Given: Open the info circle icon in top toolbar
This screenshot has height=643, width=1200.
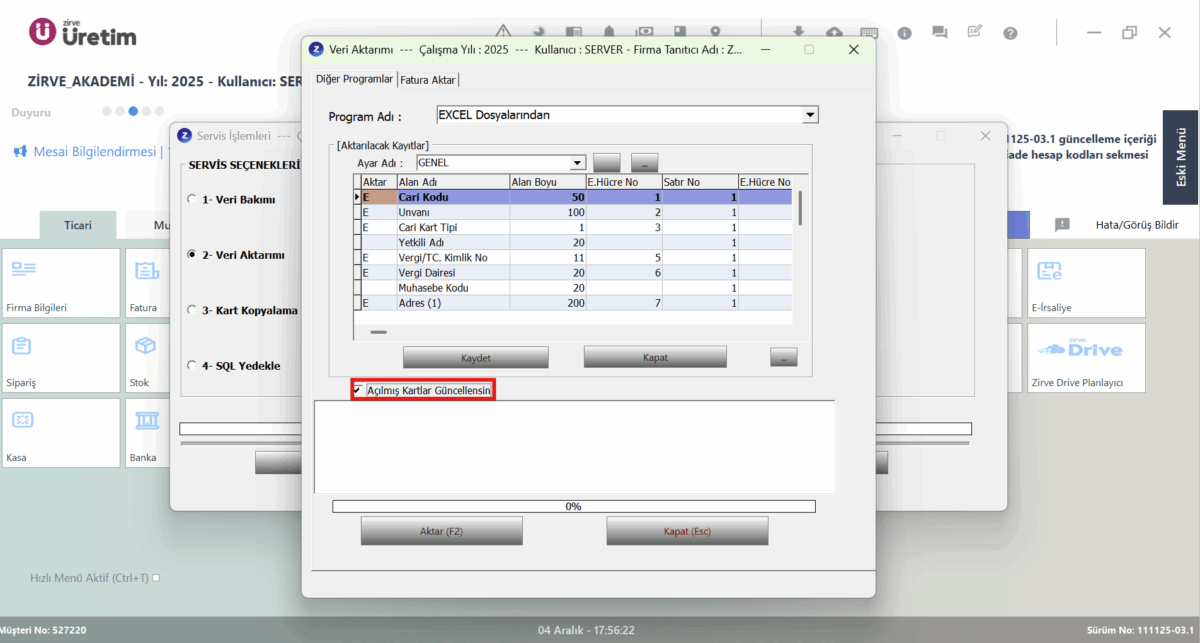Looking at the screenshot, I should pos(904,33).
